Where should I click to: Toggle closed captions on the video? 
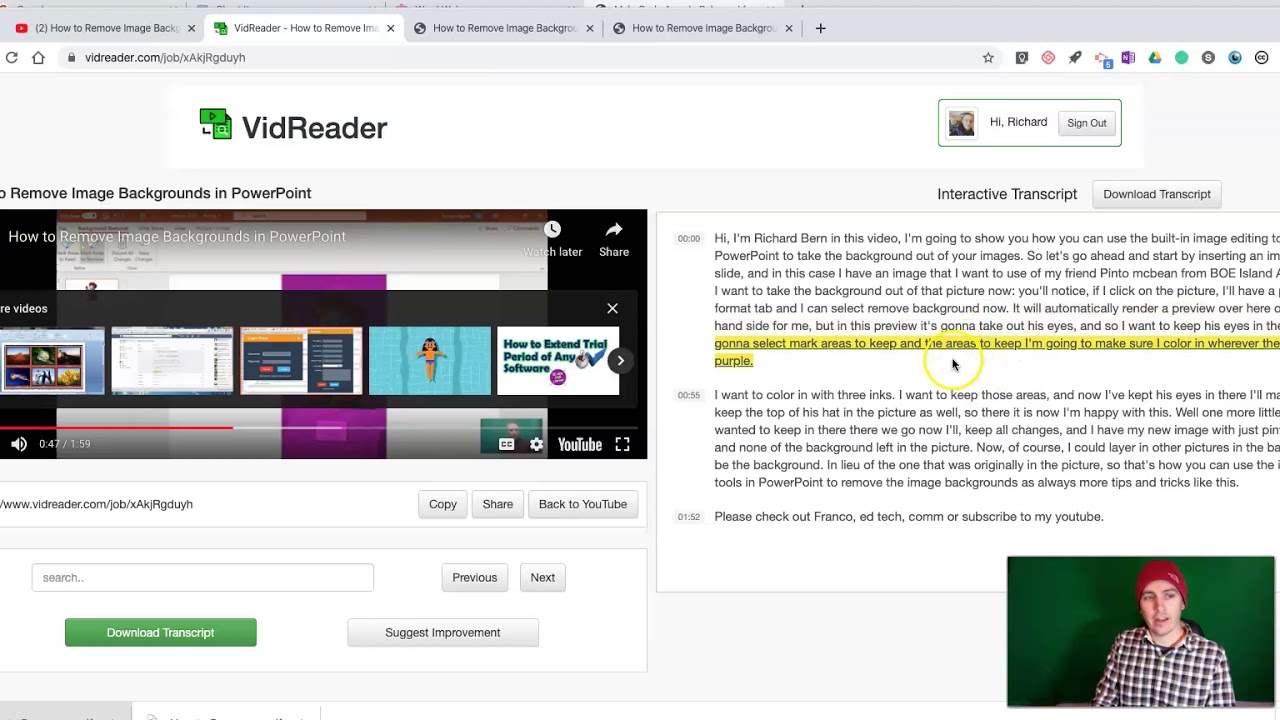point(507,444)
